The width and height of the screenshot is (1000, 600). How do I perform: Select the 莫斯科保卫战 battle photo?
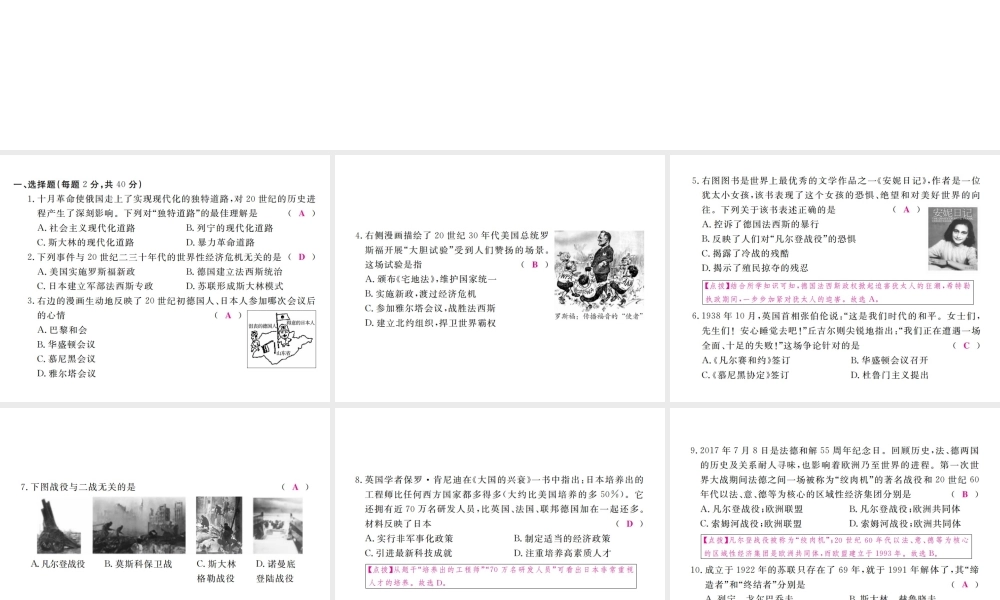[139, 525]
